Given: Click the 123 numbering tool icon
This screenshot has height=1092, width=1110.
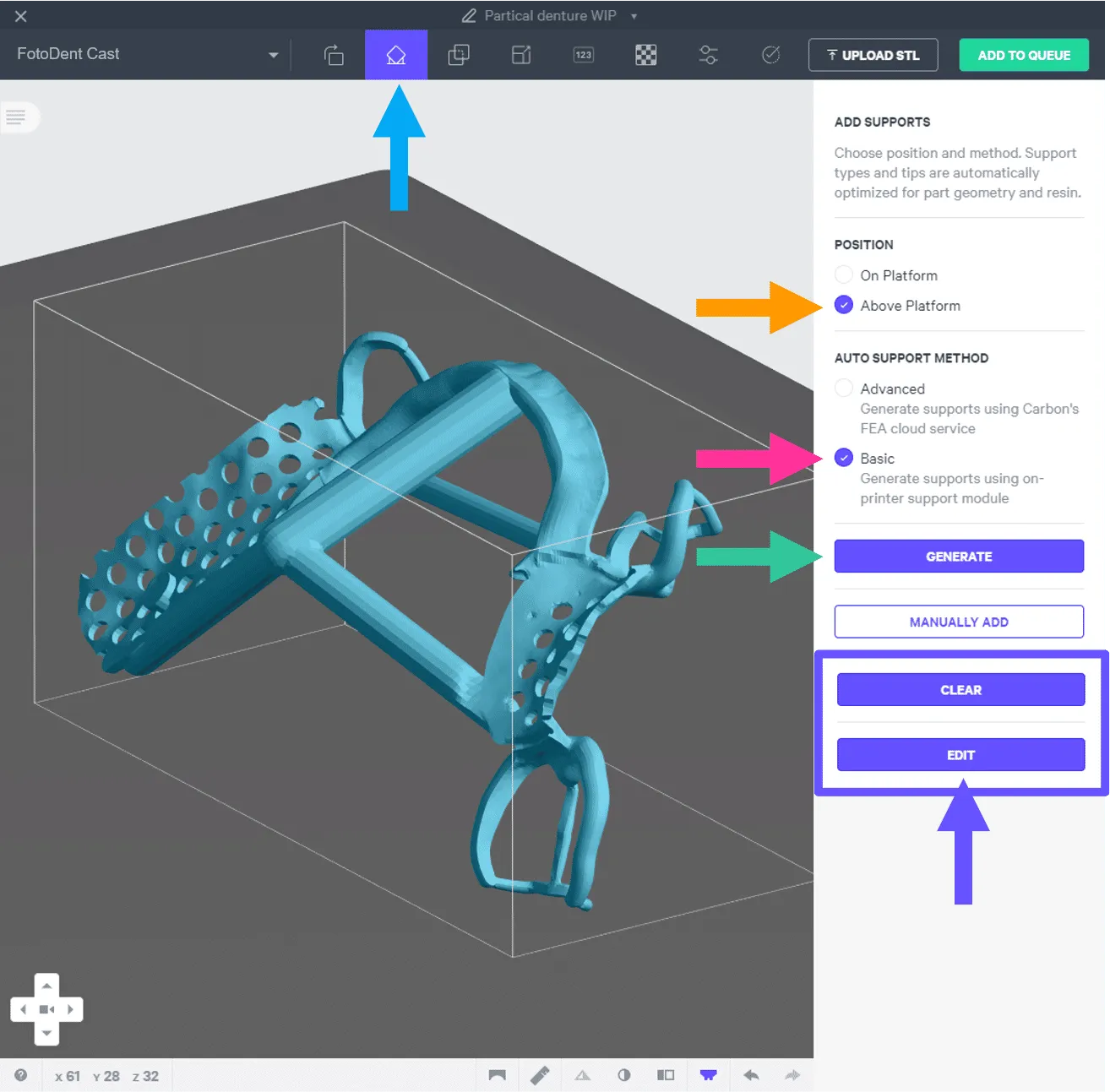Looking at the screenshot, I should click(x=583, y=55).
